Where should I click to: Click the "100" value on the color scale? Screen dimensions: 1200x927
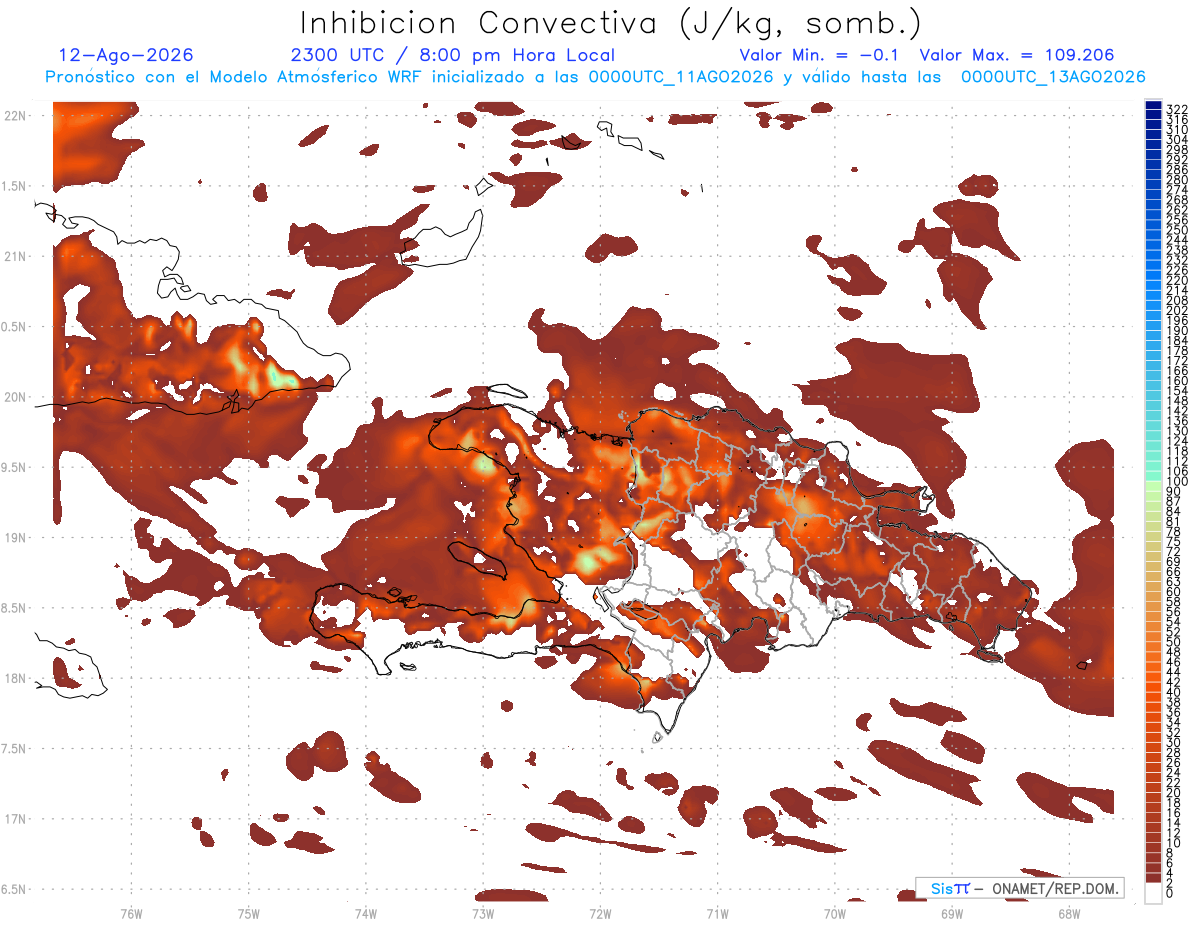pyautogui.click(x=1176, y=481)
